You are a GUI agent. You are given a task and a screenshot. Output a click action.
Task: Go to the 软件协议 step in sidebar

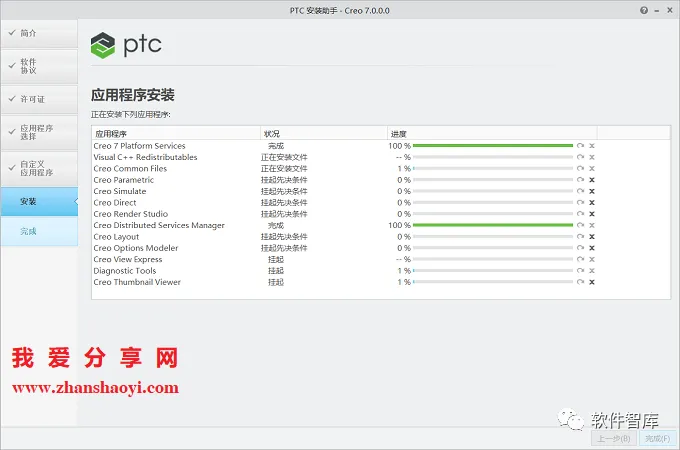tap(39, 66)
